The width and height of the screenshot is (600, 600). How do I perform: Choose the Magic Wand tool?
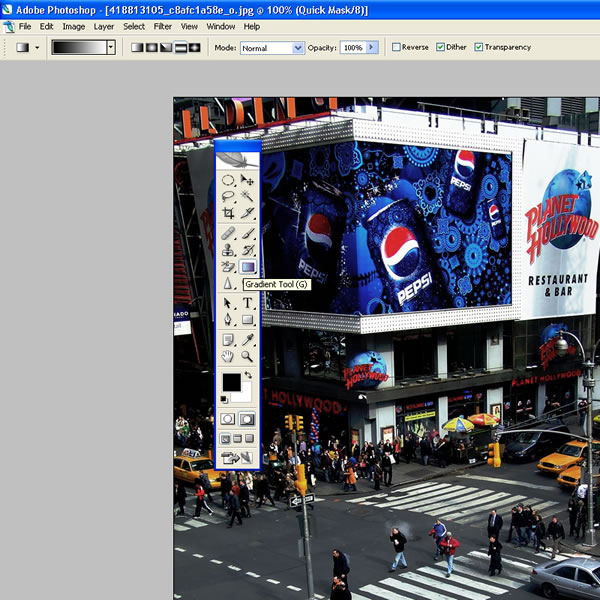coord(247,197)
